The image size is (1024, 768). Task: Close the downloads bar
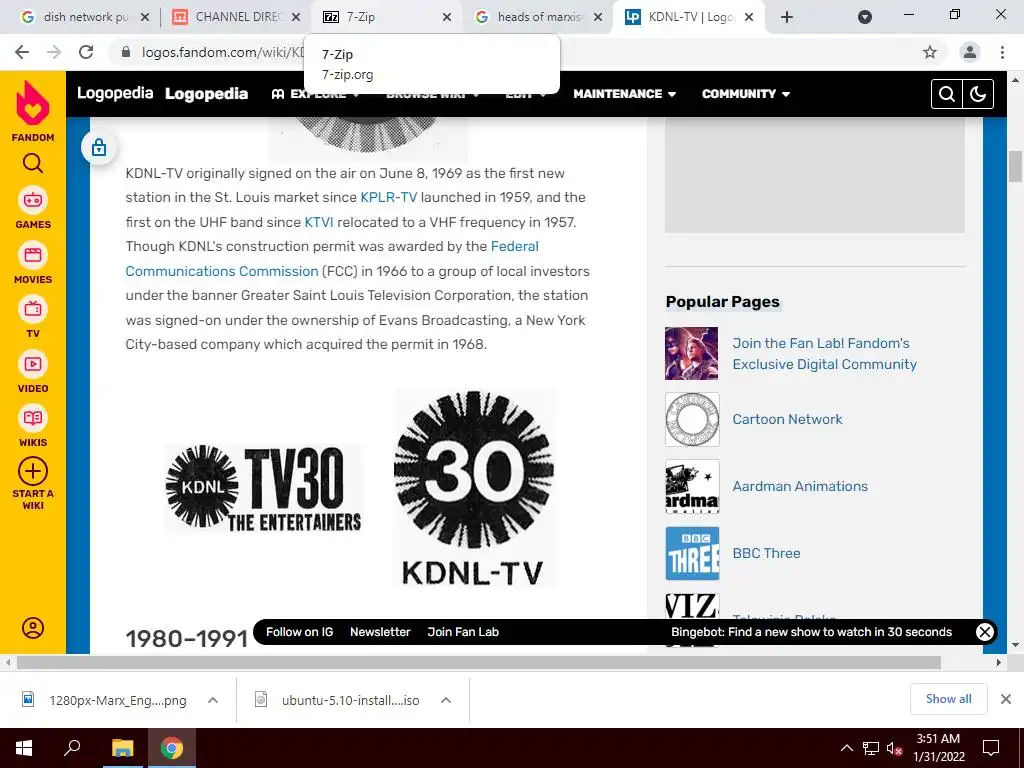point(1006,699)
